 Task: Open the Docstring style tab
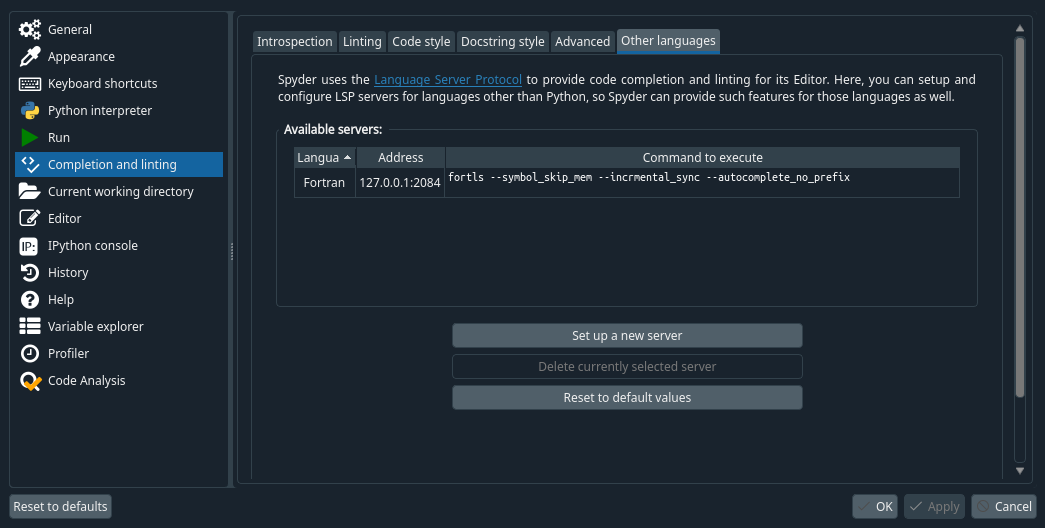(x=503, y=41)
